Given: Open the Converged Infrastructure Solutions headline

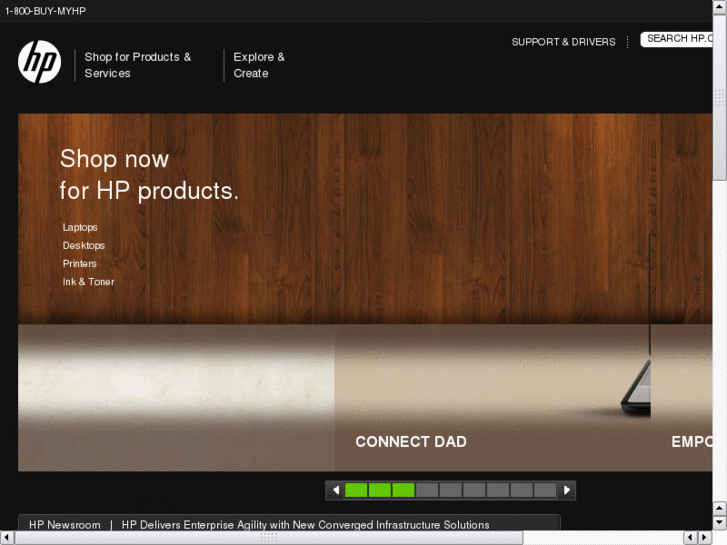Looking at the screenshot, I should click(305, 525).
